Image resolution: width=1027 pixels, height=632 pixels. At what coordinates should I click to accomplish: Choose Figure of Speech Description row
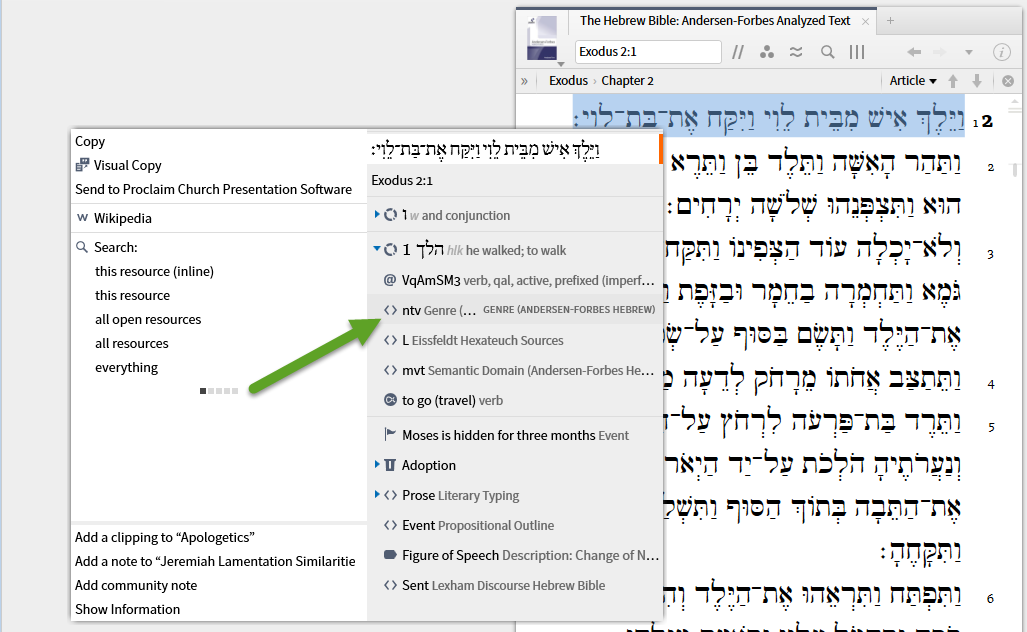[514, 556]
